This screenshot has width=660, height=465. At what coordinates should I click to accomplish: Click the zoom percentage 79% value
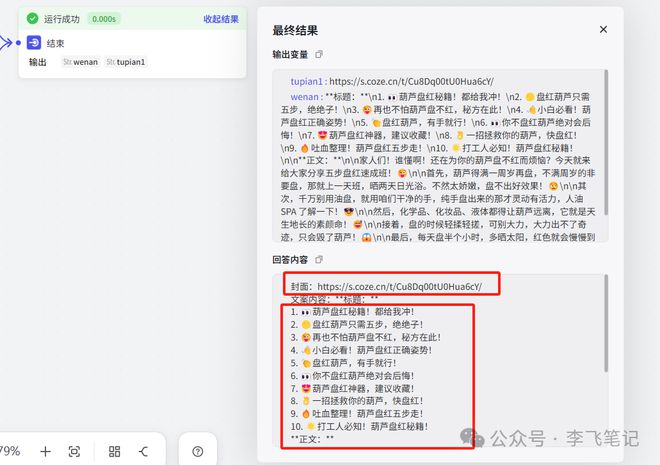click(10, 451)
